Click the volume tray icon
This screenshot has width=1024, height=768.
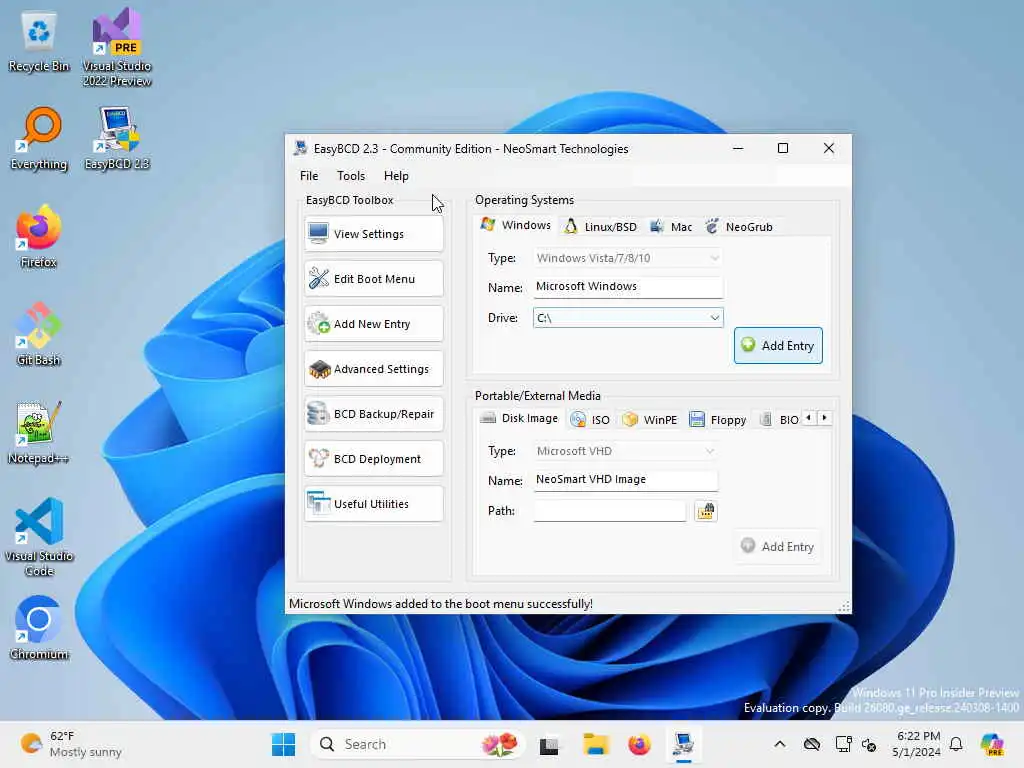click(869, 744)
